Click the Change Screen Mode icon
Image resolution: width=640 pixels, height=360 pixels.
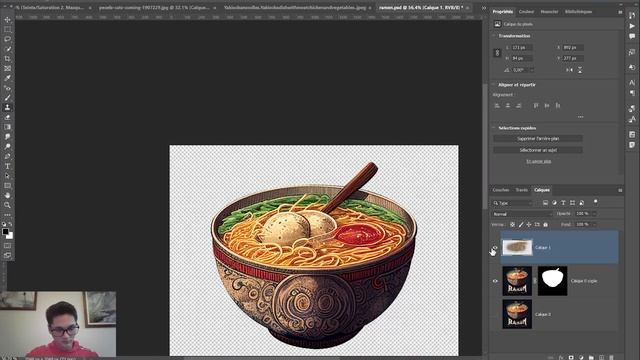(x=7, y=256)
